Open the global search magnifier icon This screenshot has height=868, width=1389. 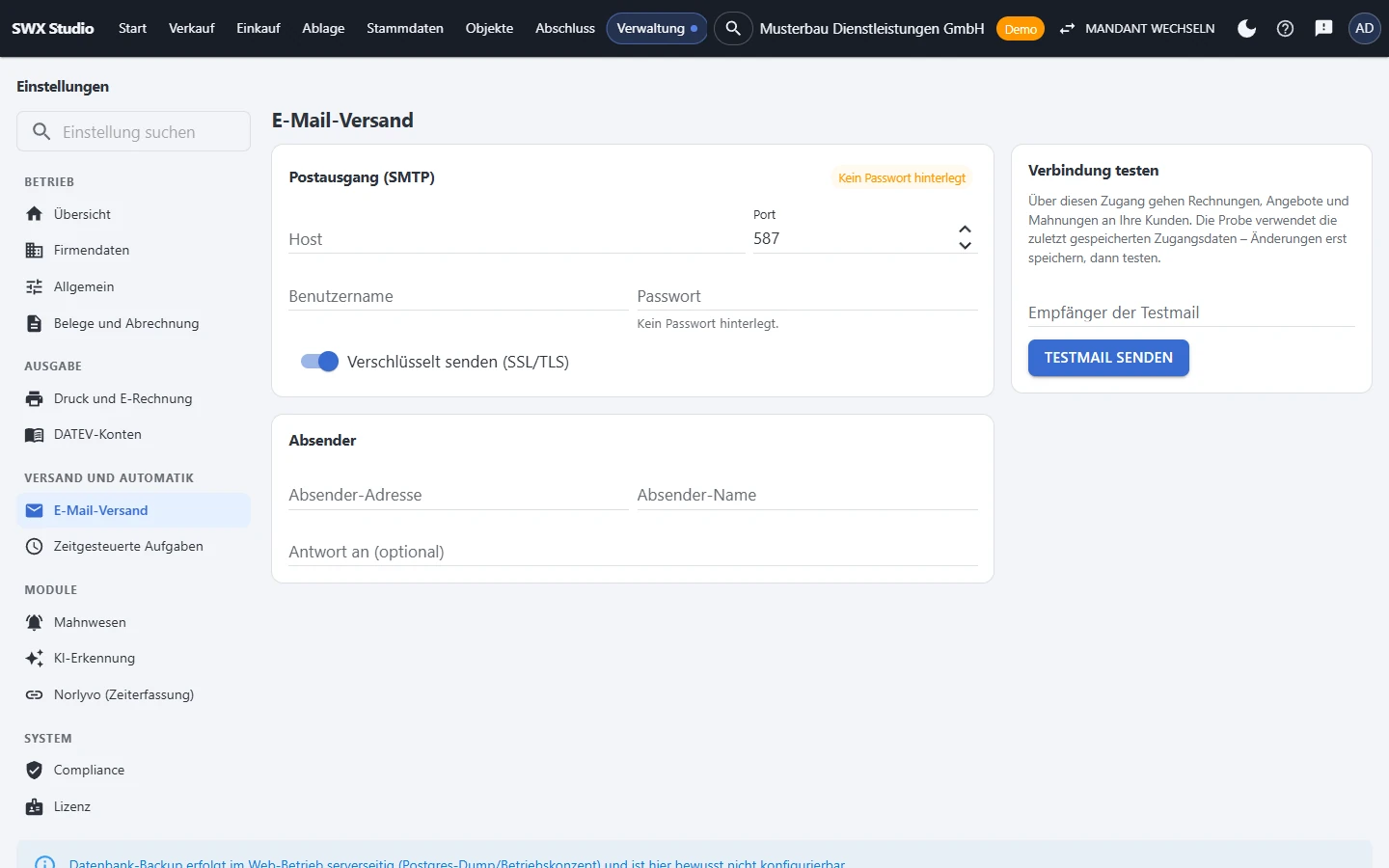click(733, 28)
